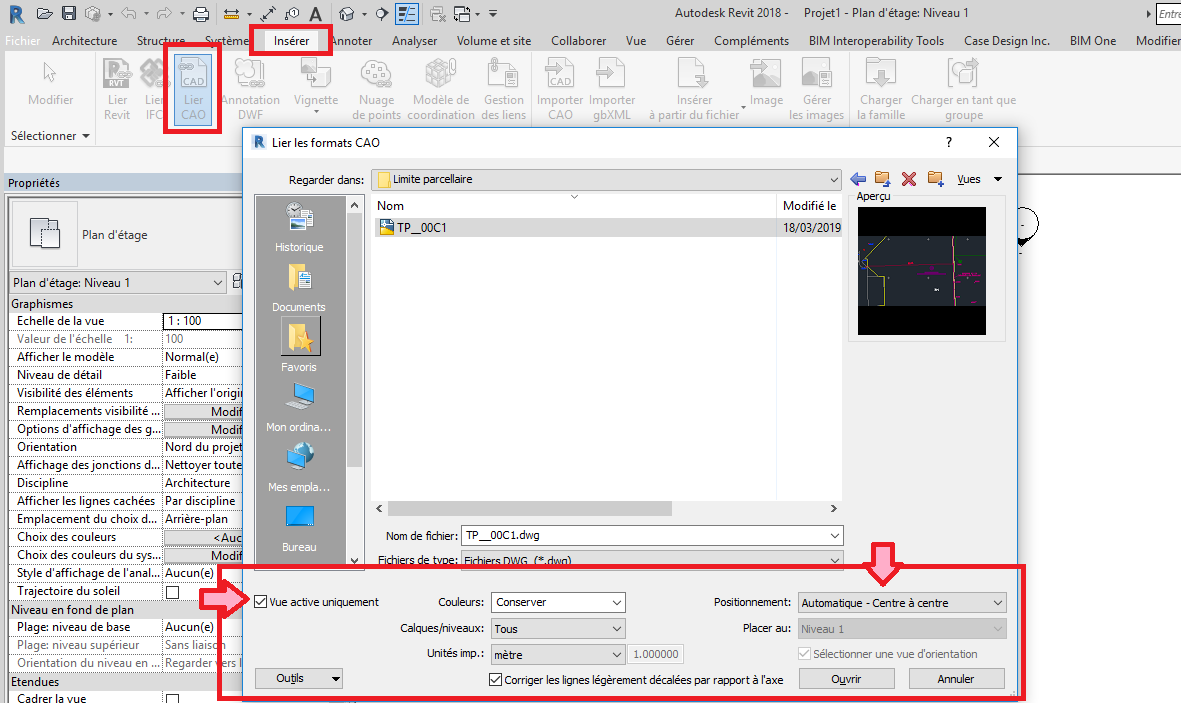The width and height of the screenshot is (1181, 703).
Task: Open the Unités imp. dropdown set to mètre
Action: 558,655
